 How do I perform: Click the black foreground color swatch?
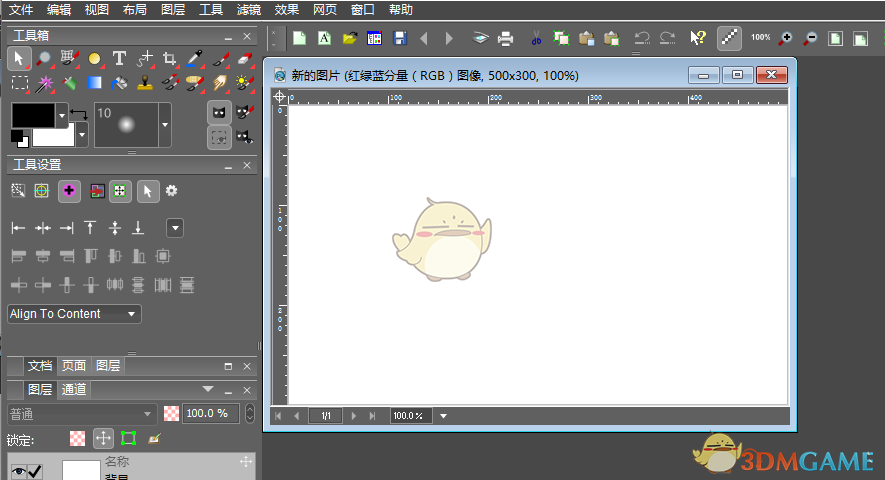click(x=33, y=116)
